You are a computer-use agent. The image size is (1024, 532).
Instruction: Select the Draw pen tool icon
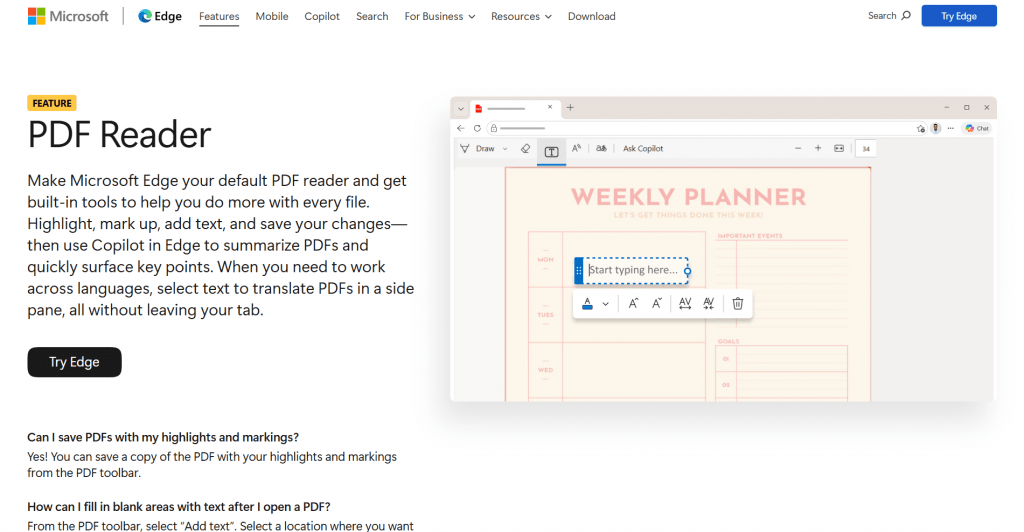464,149
